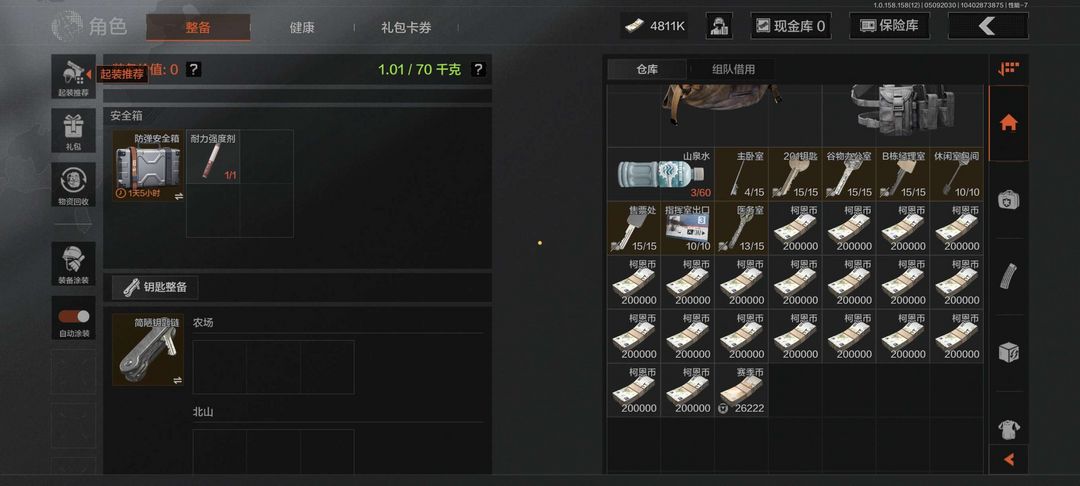This screenshot has width=1080, height=486.
Task: Click the warehouse sort icon
Action: pyautogui.click(x=1008, y=69)
